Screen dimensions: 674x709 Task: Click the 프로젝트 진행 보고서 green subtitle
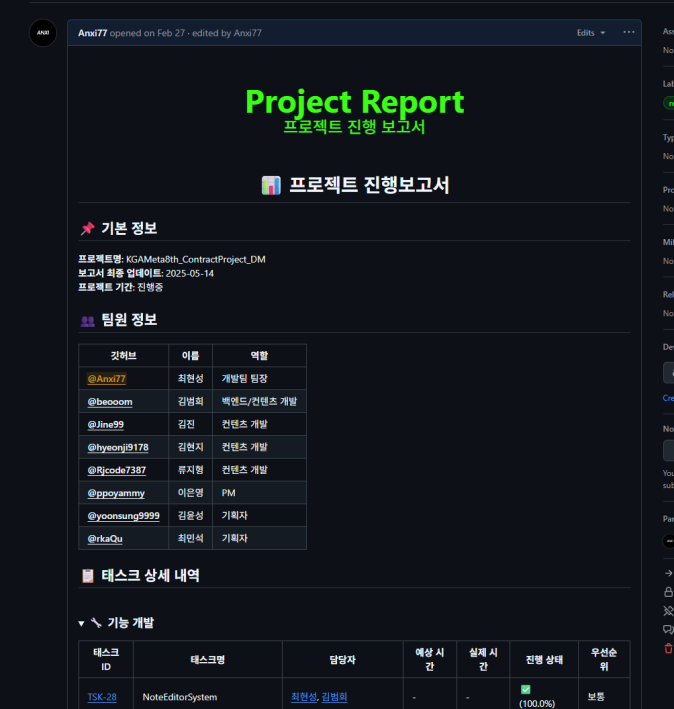[354, 127]
